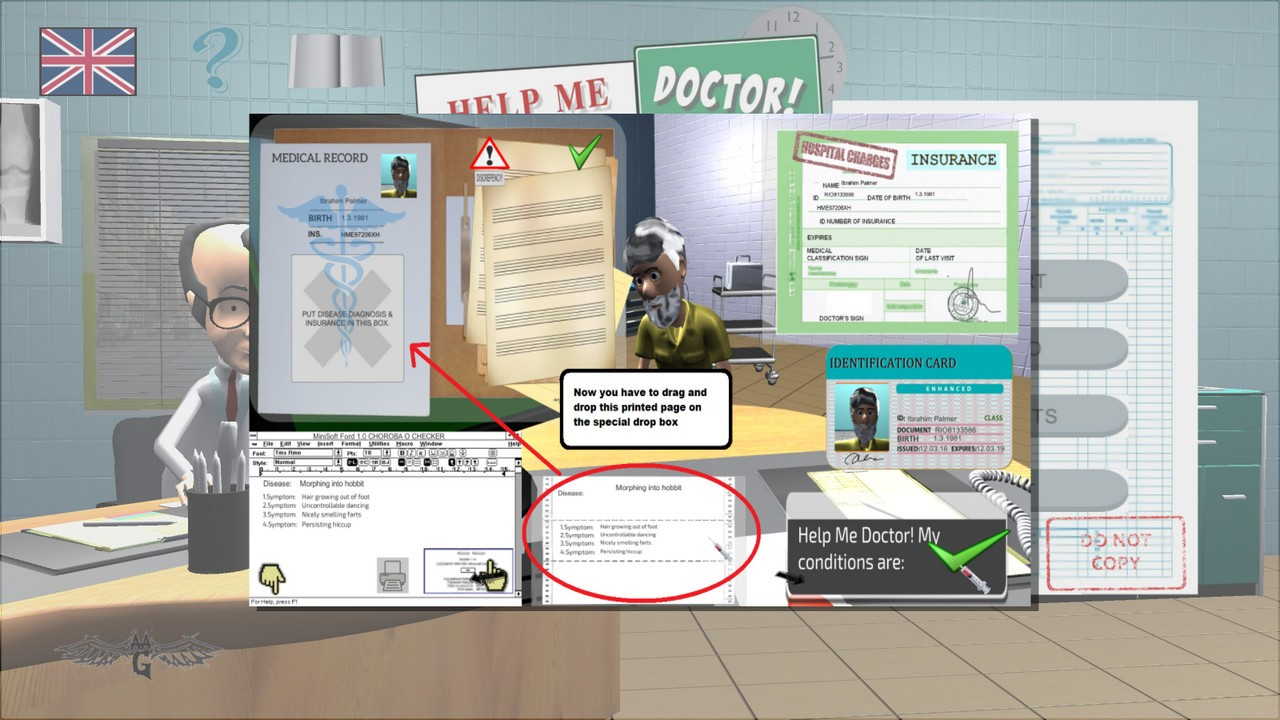Viewport: 1280px width, 720px height.
Task: Open help via the question mark icon
Action: click(x=216, y=59)
